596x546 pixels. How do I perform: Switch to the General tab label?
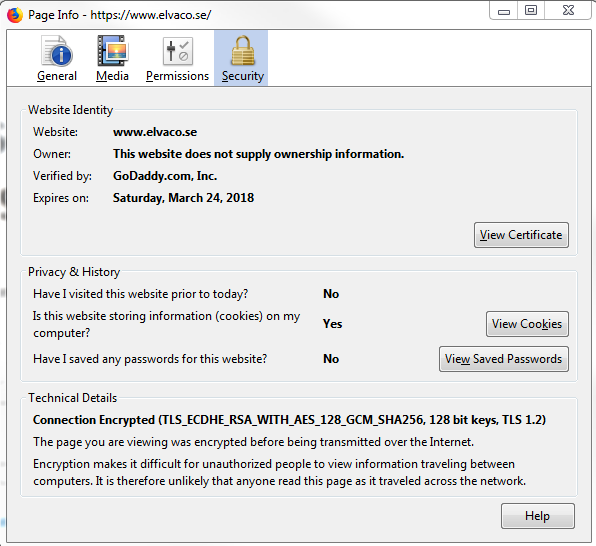(x=57, y=76)
